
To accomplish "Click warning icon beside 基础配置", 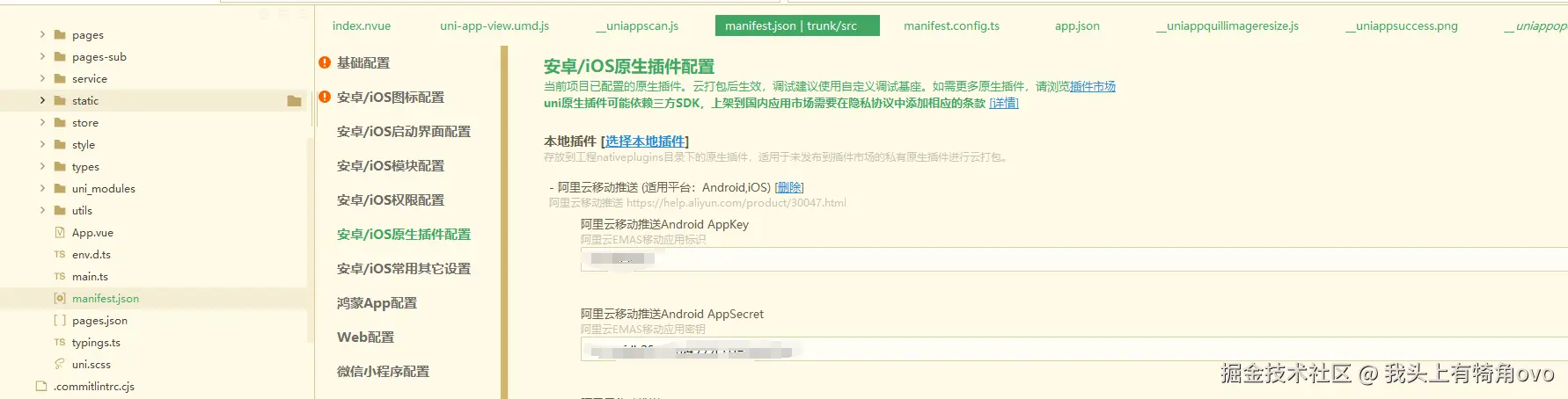I will 325,62.
